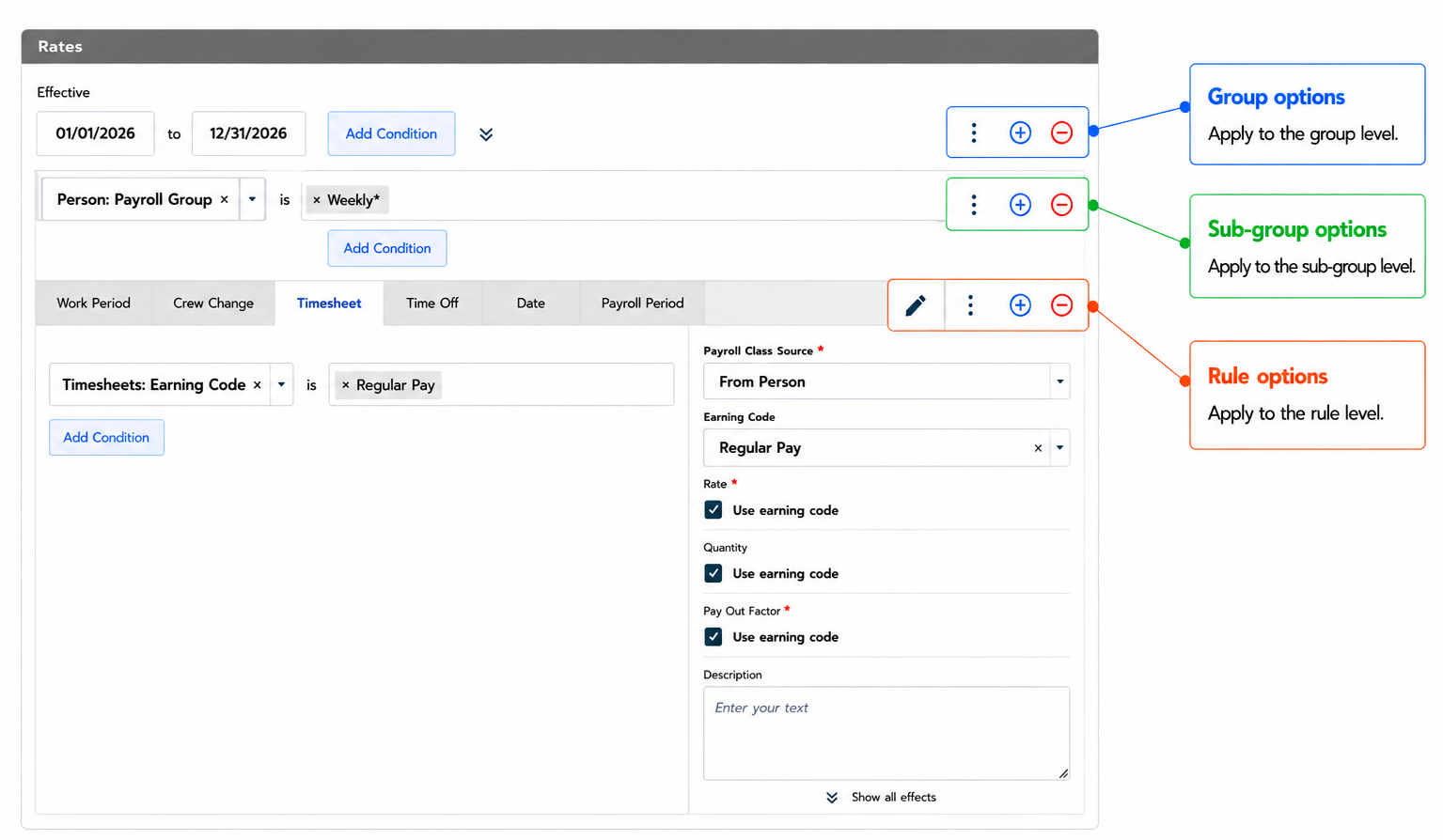Click Add Condition next to effective dates
Image resolution: width=1443 pixels, height=840 pixels.
tap(391, 133)
